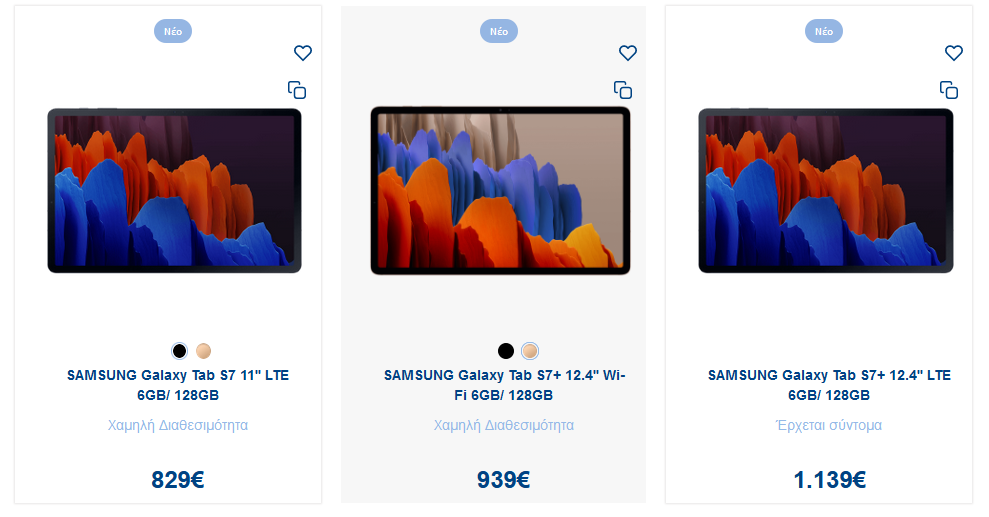Click the bronze Tab S7+ Wi-Fi product image

coord(500,190)
